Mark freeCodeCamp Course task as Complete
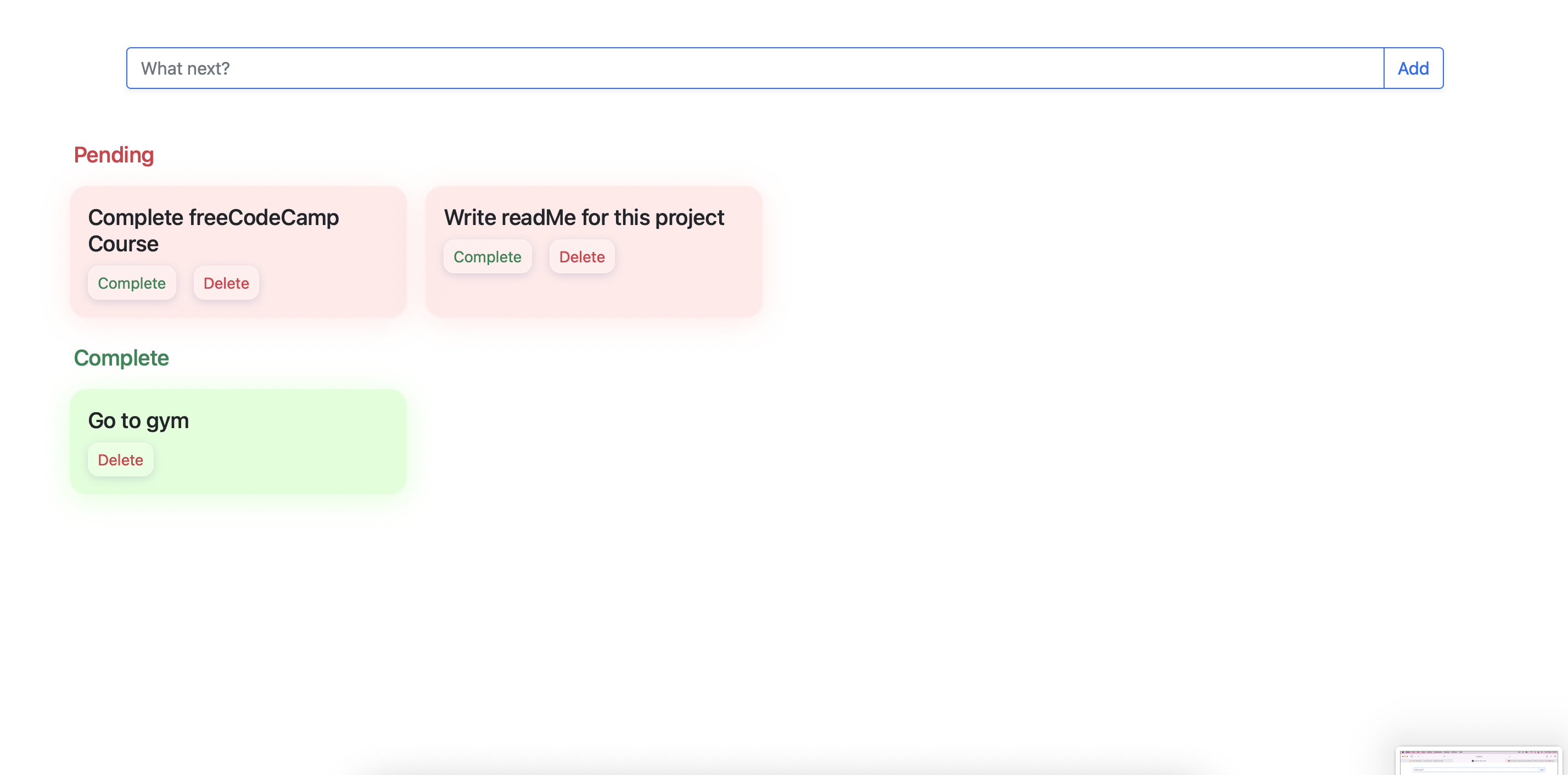This screenshot has height=775, width=1568. 131,283
